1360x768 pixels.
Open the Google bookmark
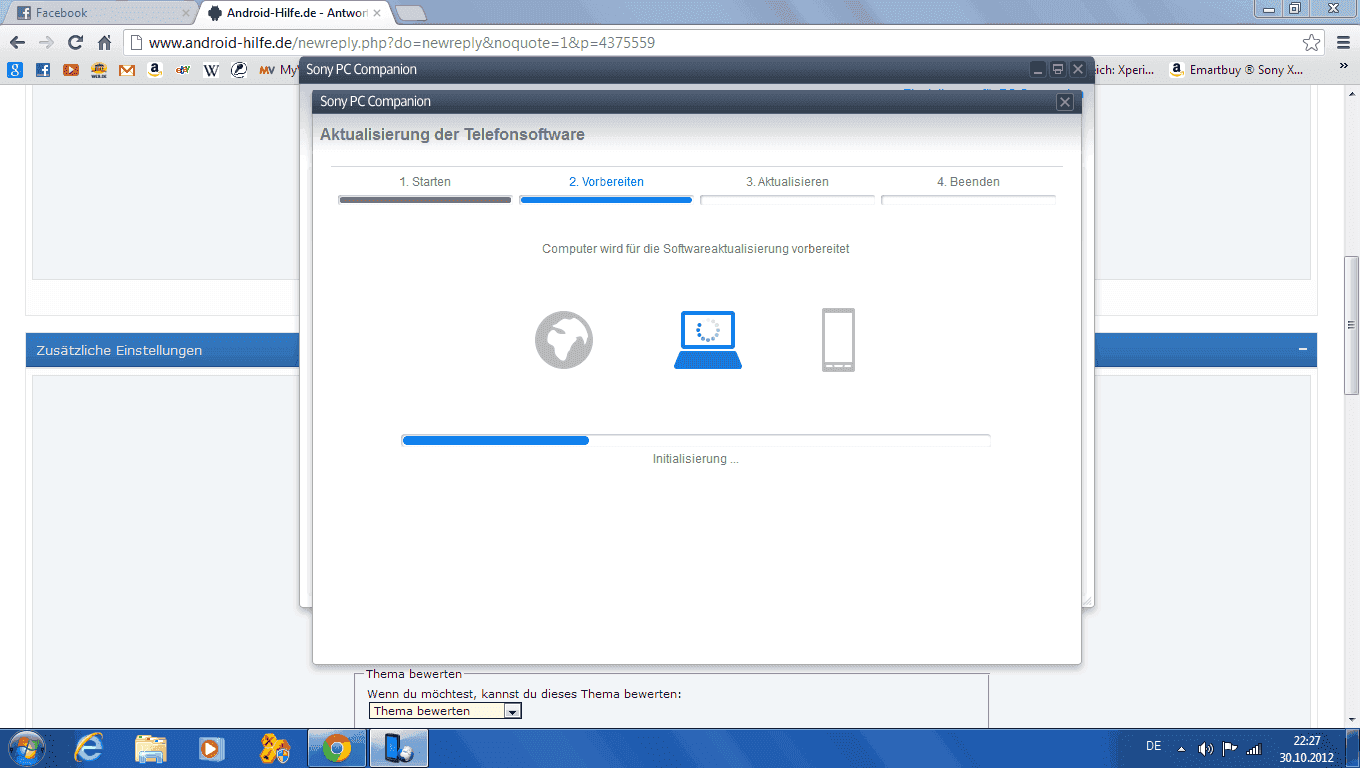(15, 70)
